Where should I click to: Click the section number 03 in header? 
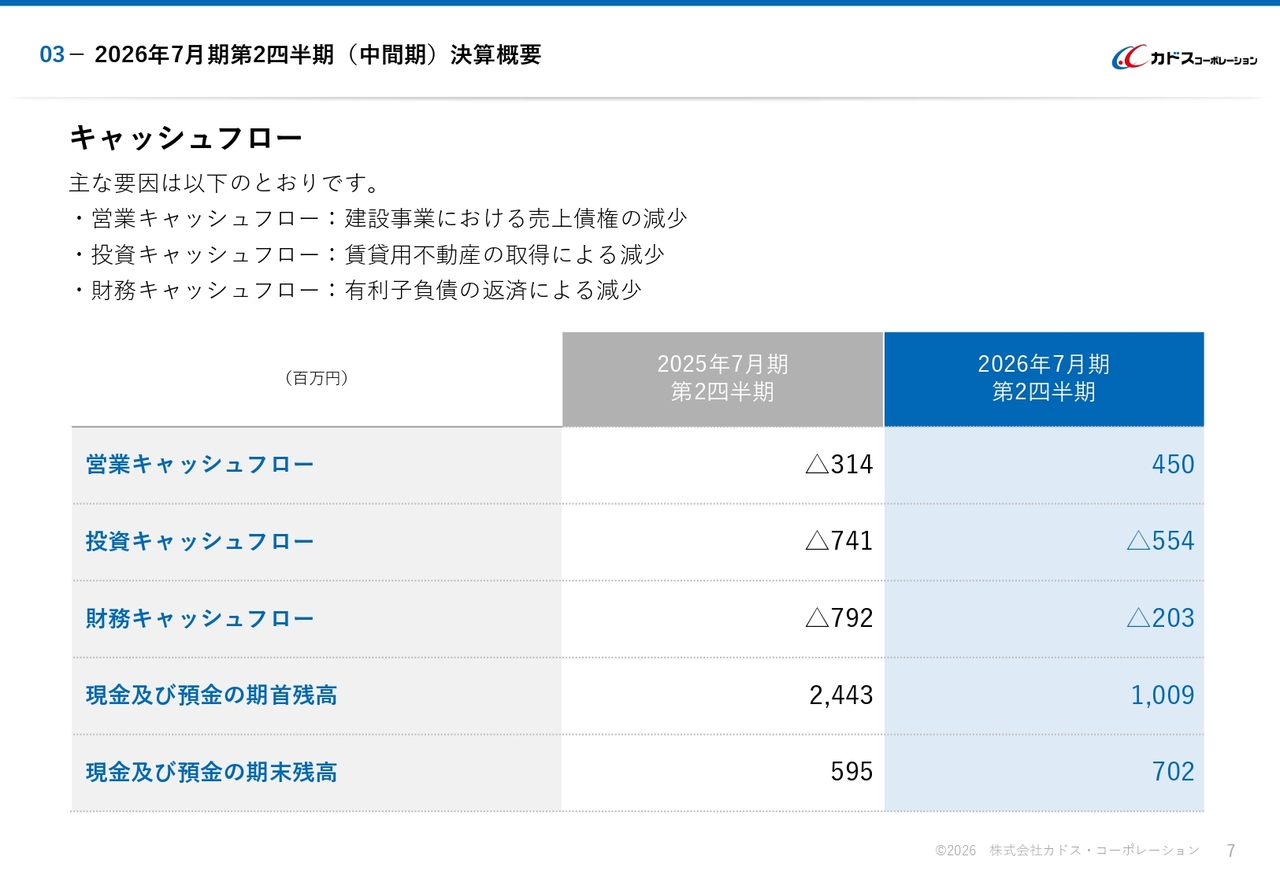point(52,56)
